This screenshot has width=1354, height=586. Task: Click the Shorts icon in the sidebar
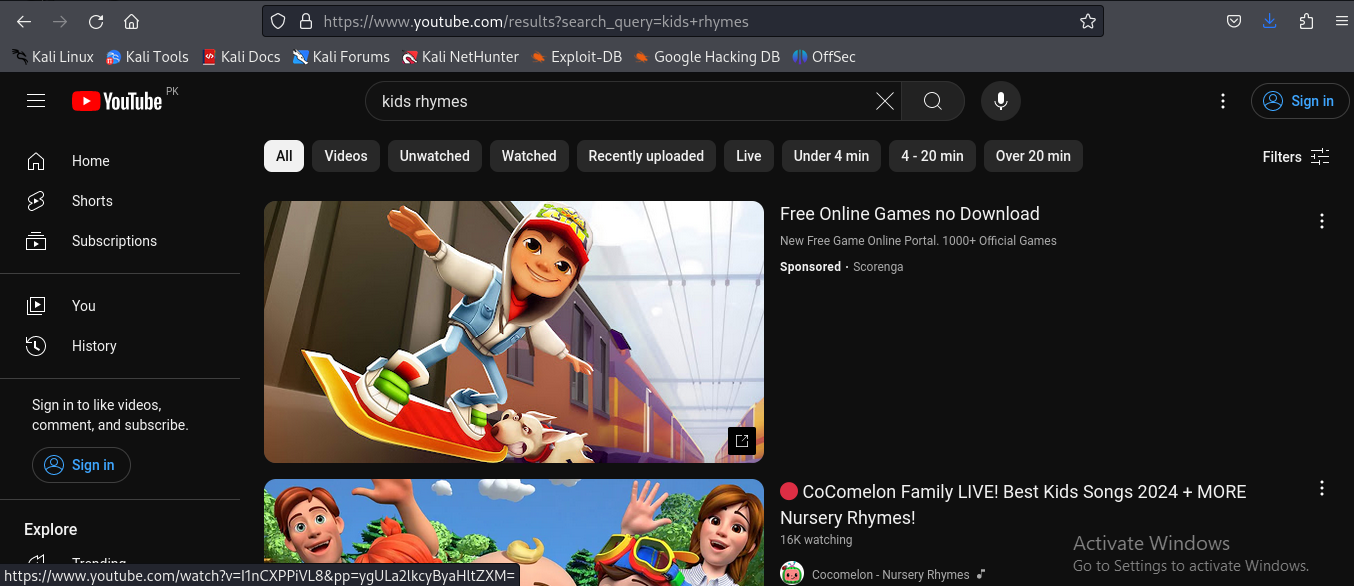pos(36,201)
